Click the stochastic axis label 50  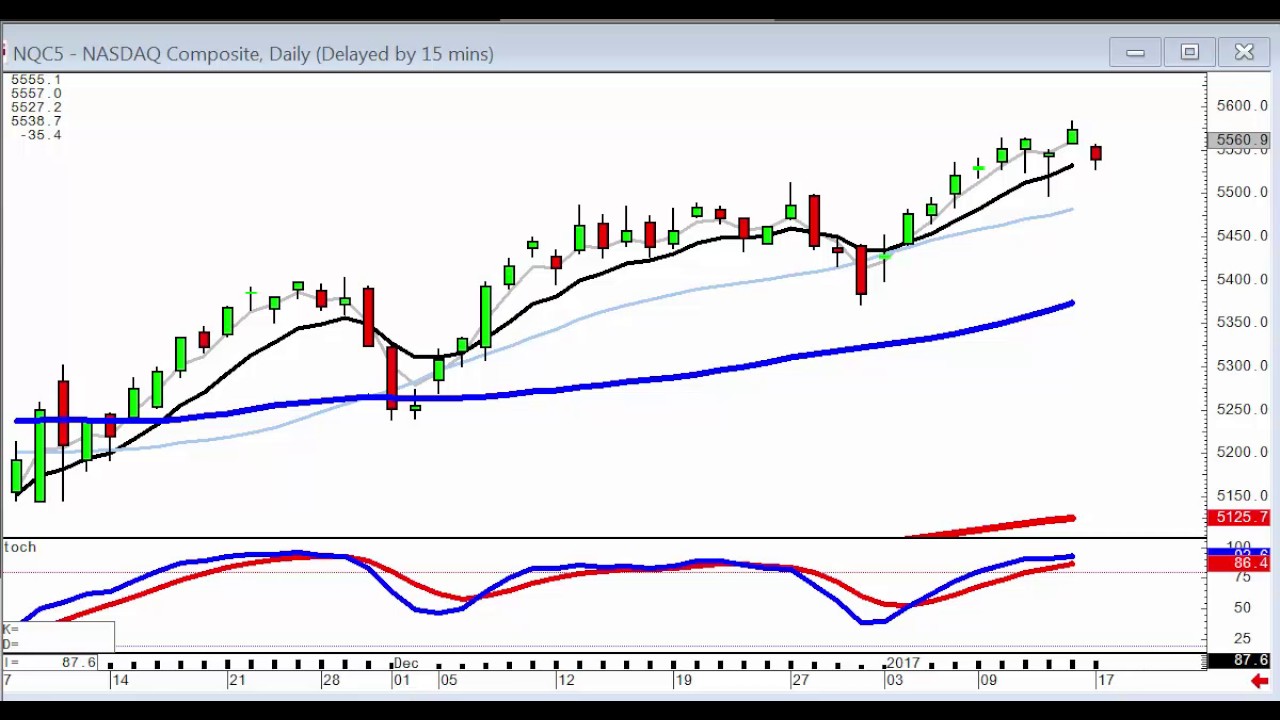1242,608
